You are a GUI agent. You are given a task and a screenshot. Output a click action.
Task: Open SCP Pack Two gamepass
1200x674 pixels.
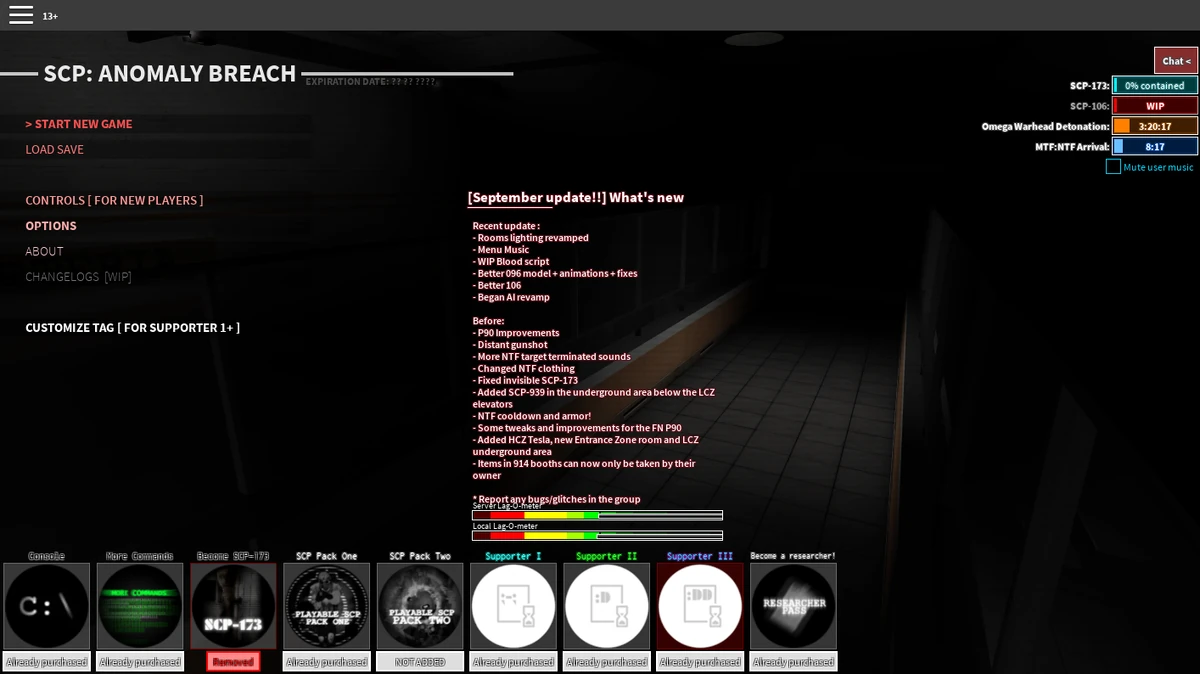coord(419,605)
